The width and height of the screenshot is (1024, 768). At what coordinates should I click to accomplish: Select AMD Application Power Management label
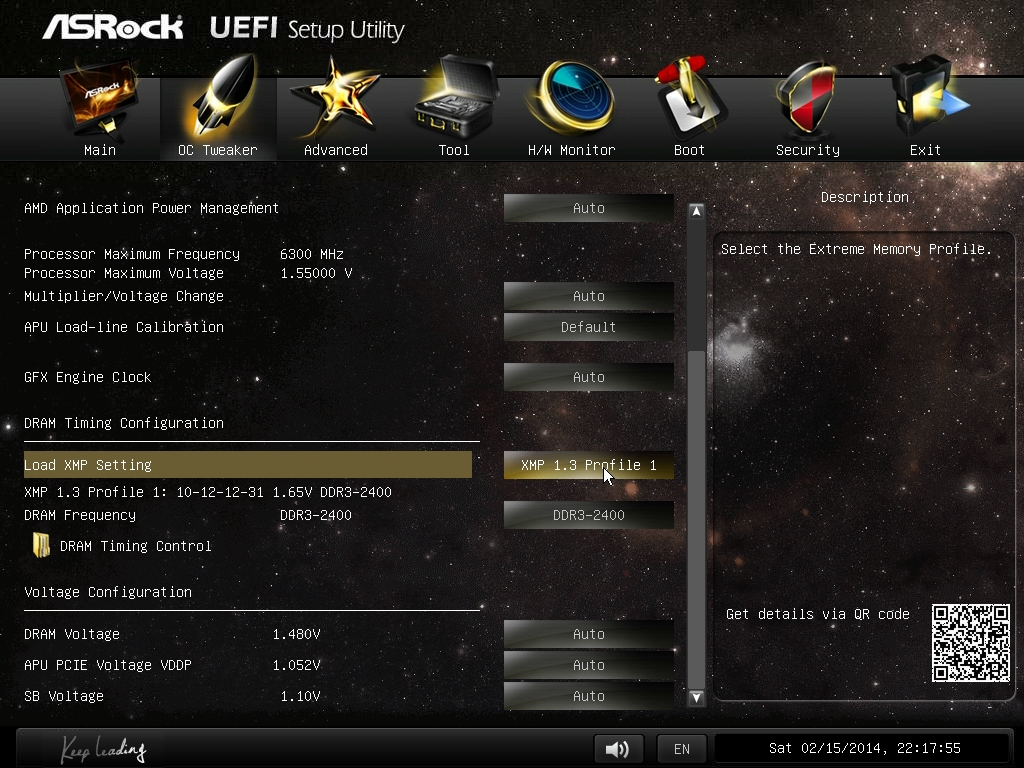click(x=152, y=208)
